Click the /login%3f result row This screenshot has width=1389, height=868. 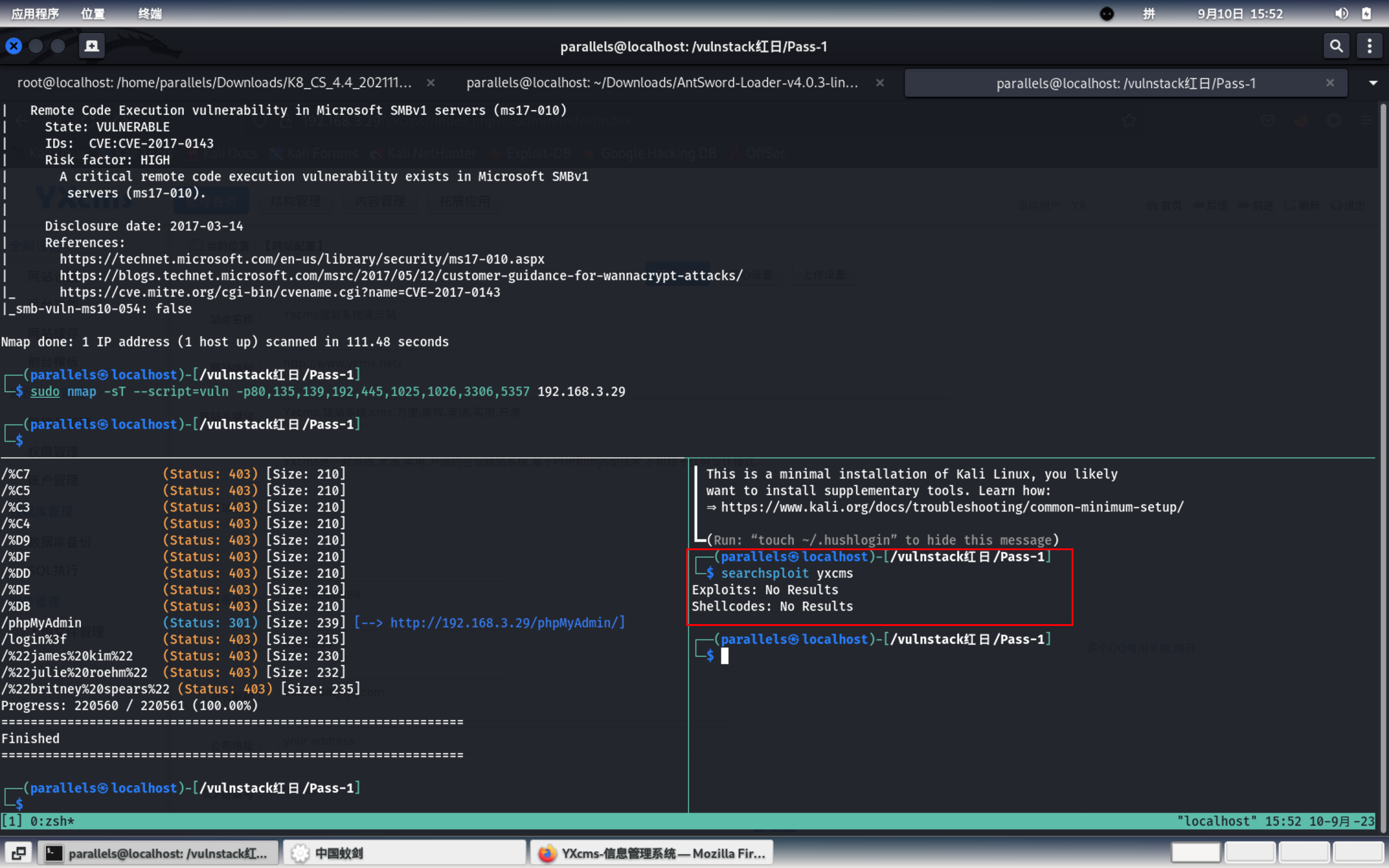pos(173,639)
